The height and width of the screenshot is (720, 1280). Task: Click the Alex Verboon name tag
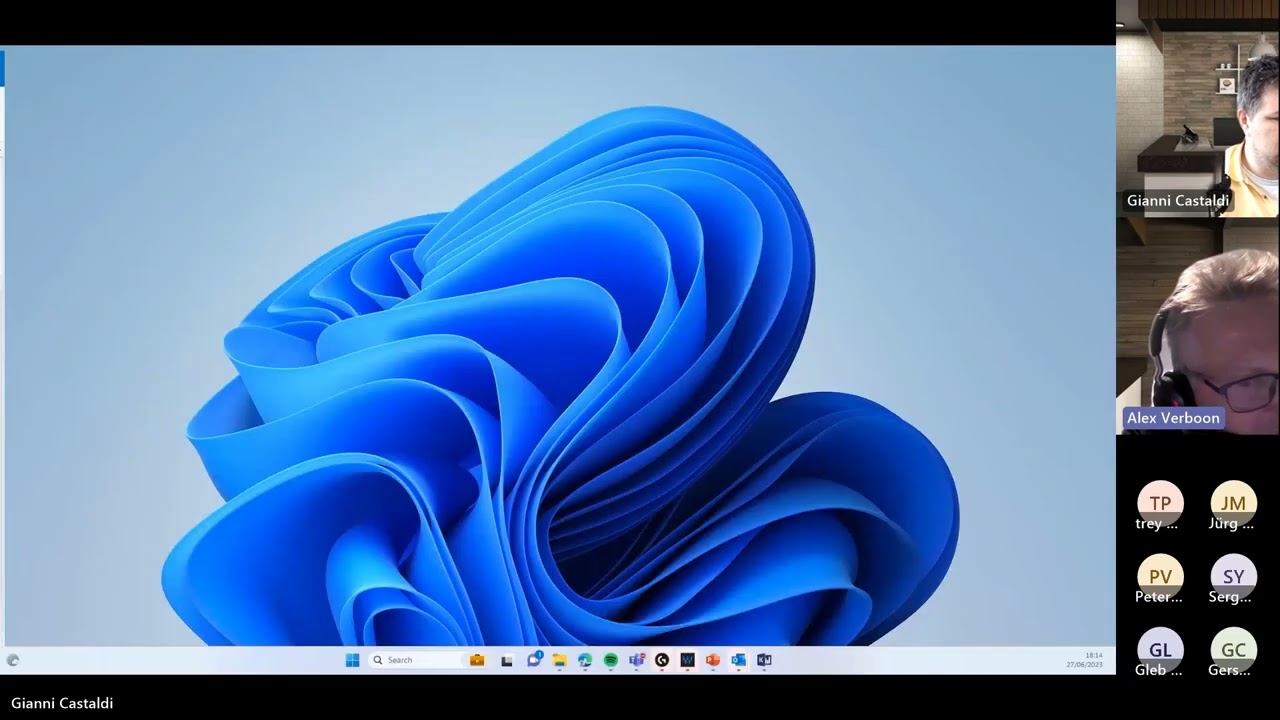point(1173,418)
